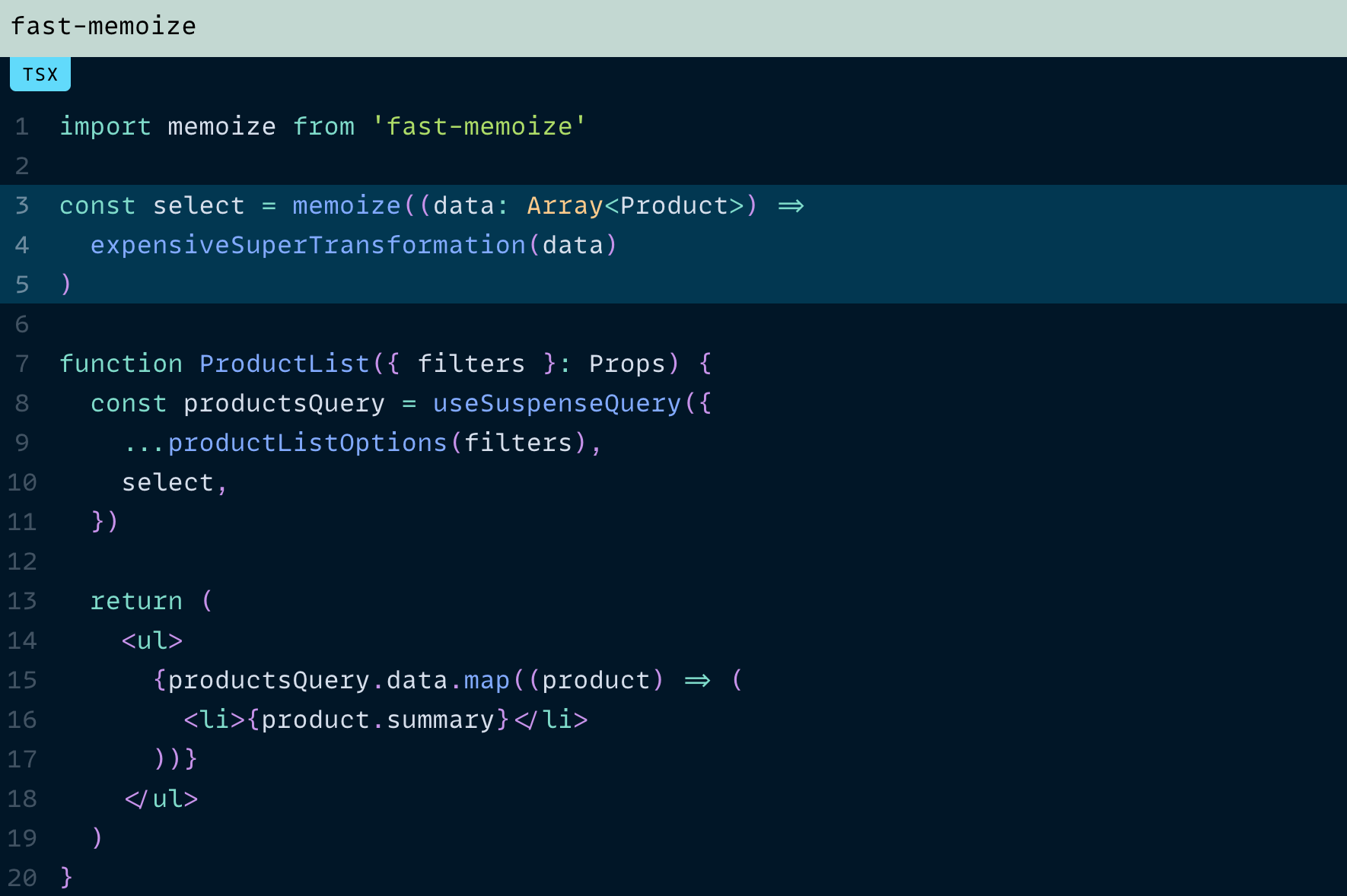
Task: Click line number 3 in gutter
Action: tap(22, 205)
